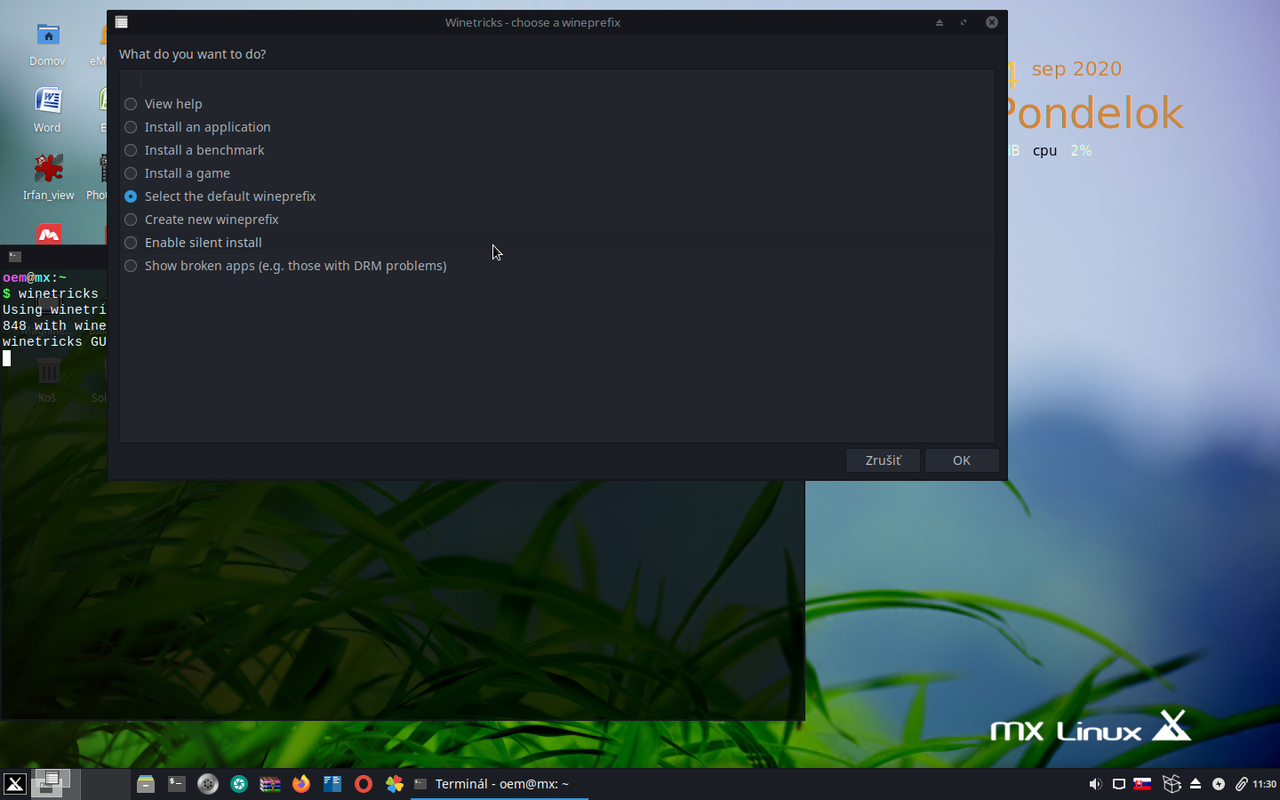Open the Winetricks window menu icon
Viewport: 1280px width, 800px height.
click(x=121, y=22)
